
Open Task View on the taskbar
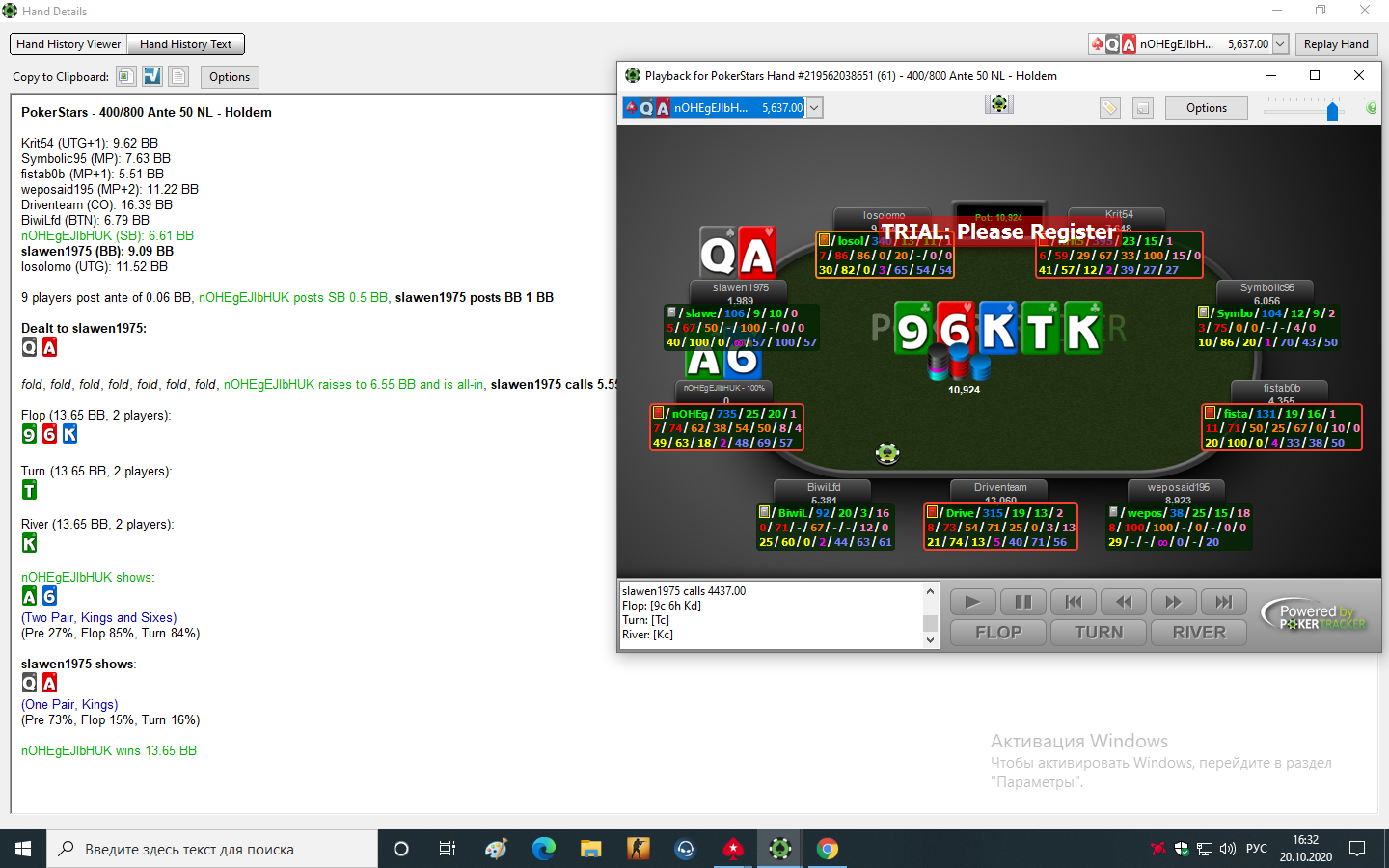click(448, 849)
